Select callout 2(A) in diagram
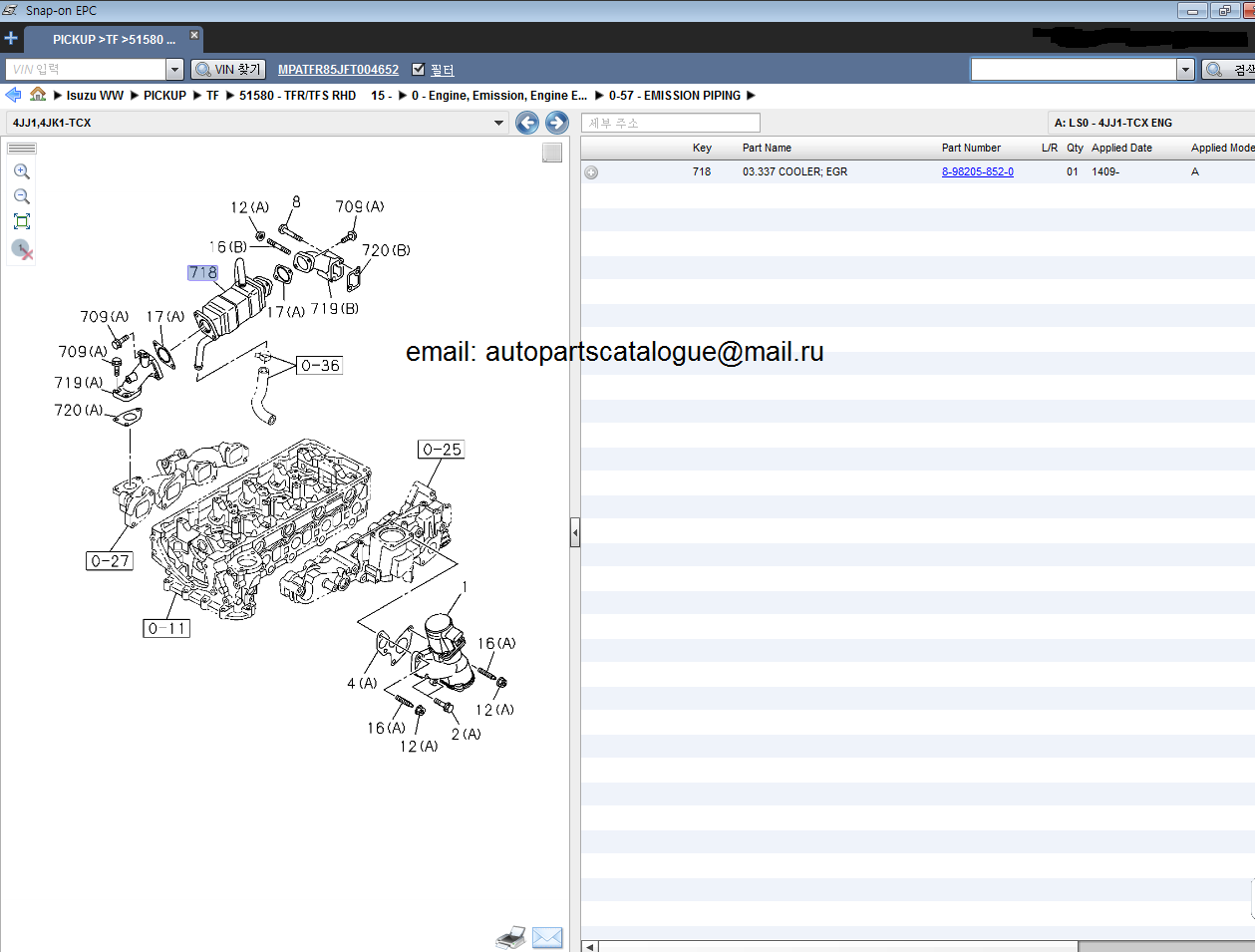This screenshot has height=952, width=1255. coord(466,734)
